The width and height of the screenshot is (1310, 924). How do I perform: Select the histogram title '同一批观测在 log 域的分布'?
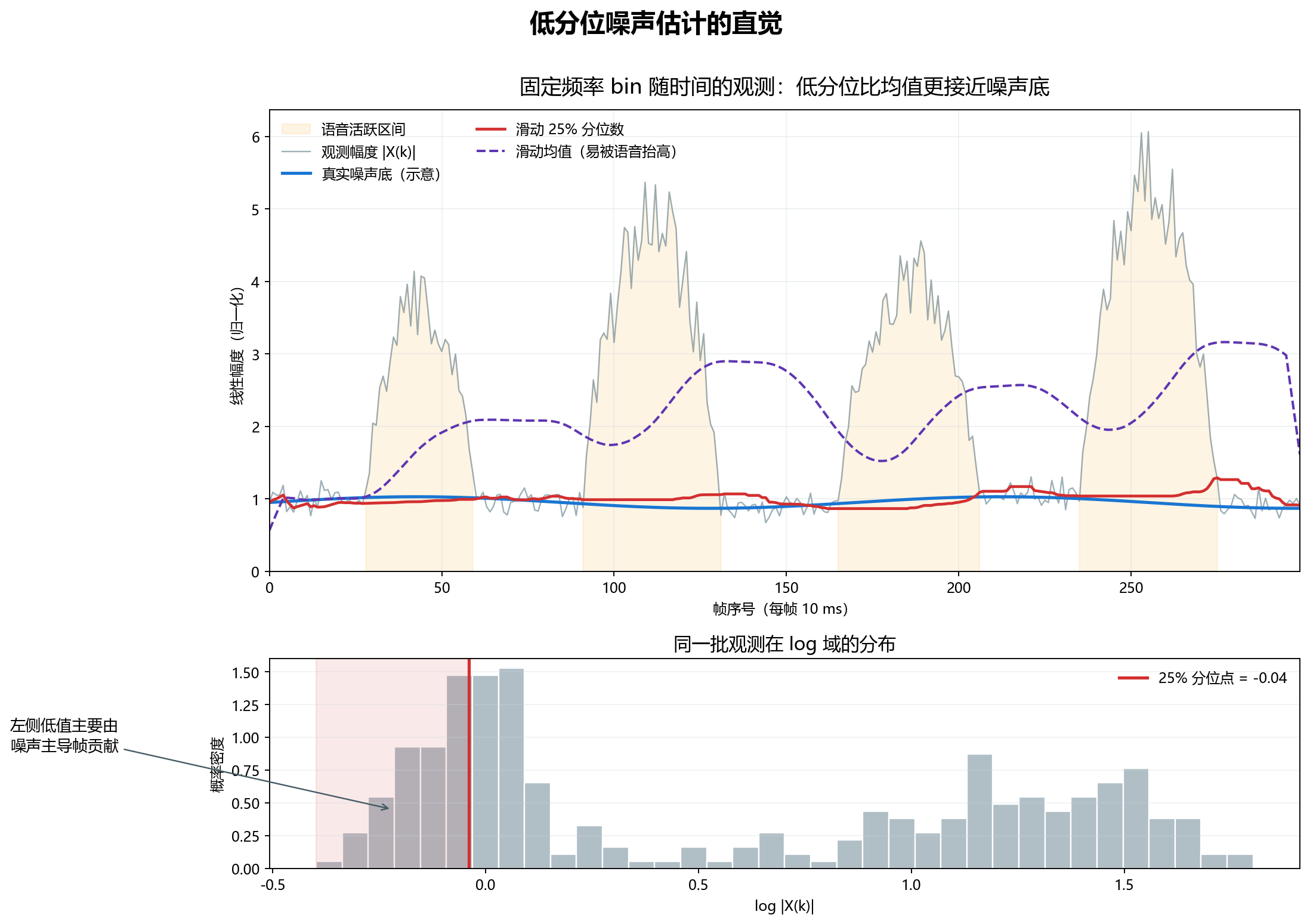click(784, 644)
